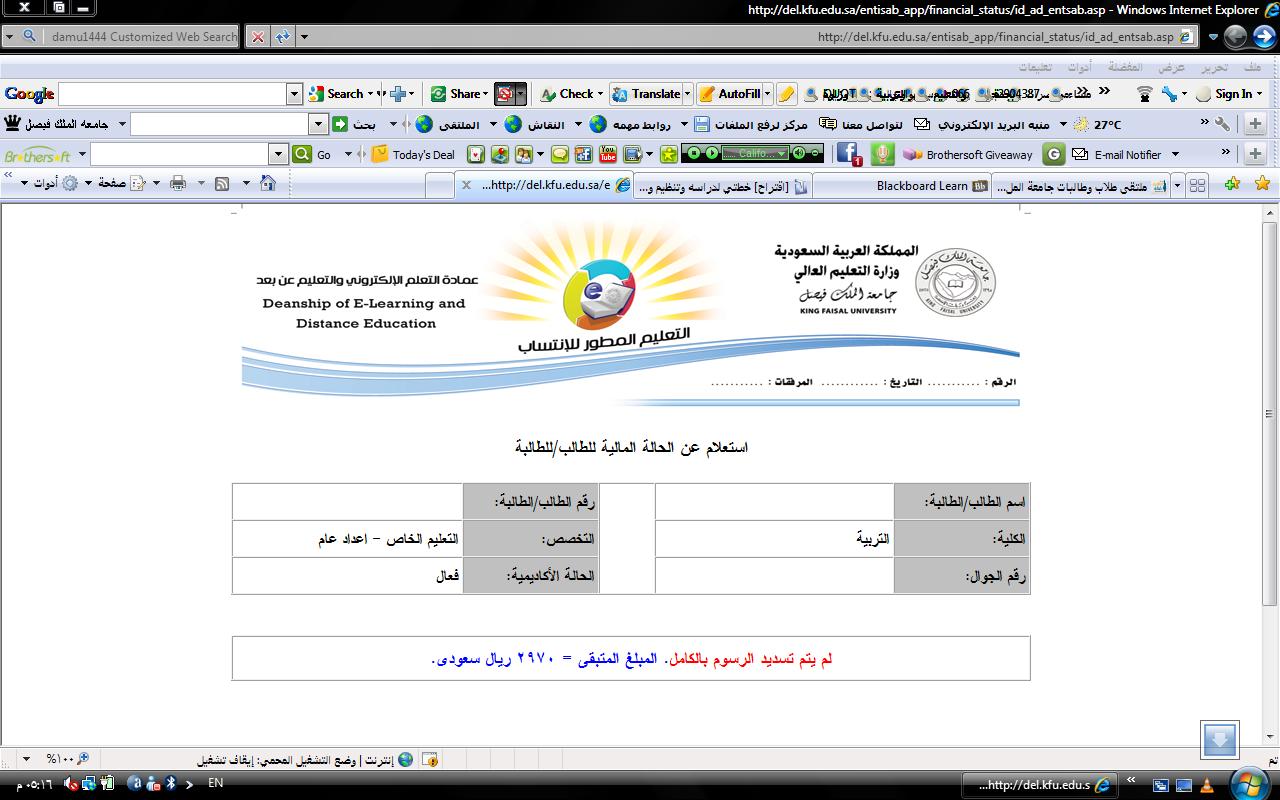Click the Google Search toolbar button
The height and width of the screenshot is (800, 1280).
point(337,93)
